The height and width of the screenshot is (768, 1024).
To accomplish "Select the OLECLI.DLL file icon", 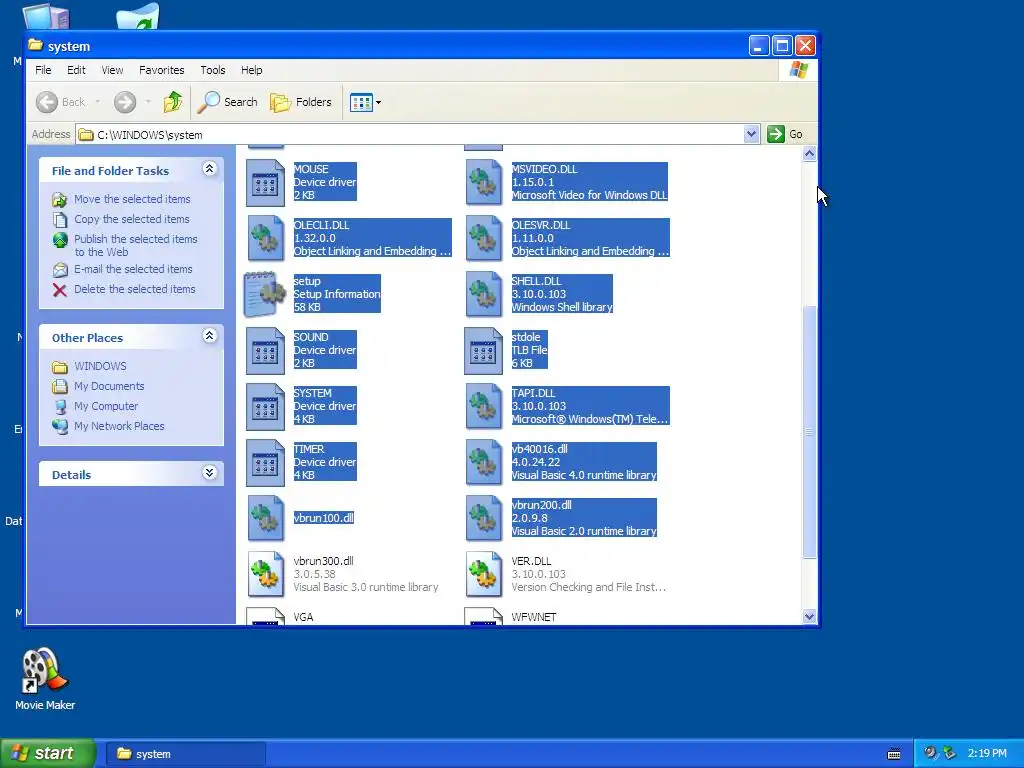I will click(265, 238).
